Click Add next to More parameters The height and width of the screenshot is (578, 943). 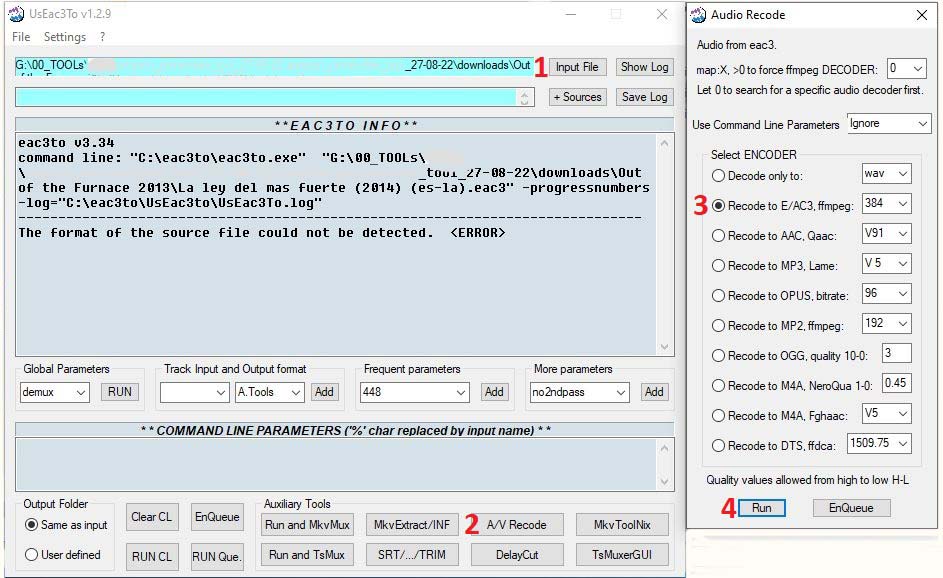click(654, 392)
